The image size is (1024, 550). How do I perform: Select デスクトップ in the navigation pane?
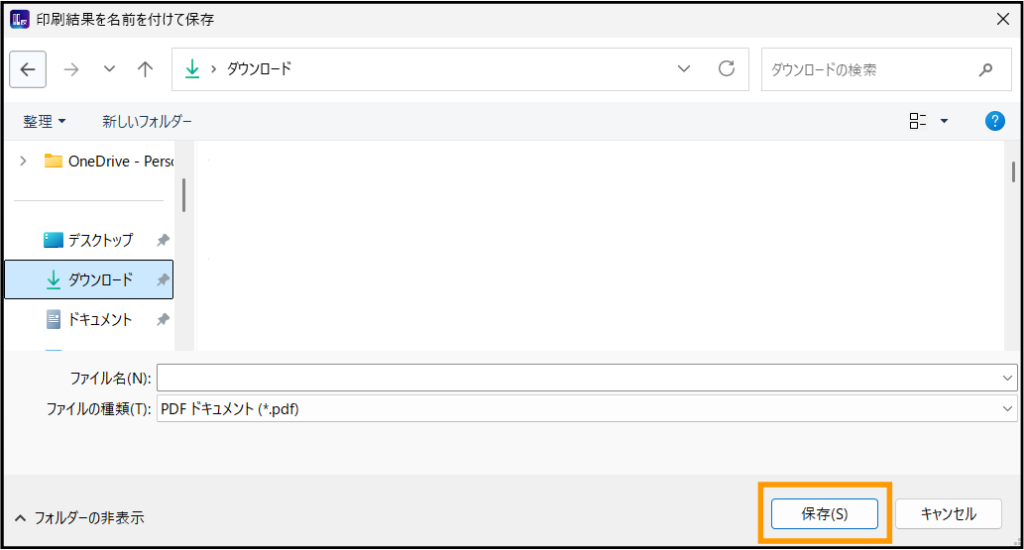pyautogui.click(x=99, y=240)
